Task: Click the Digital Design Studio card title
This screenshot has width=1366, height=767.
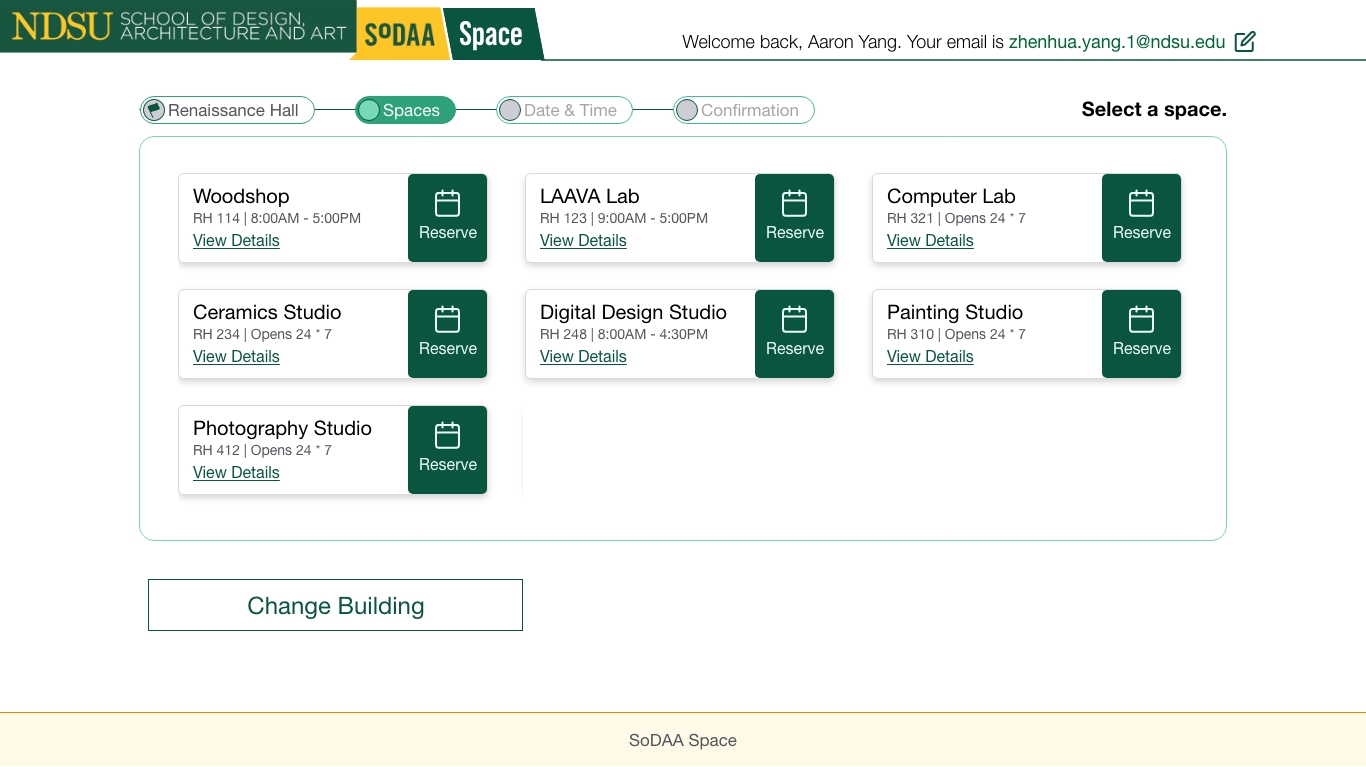Action: (x=633, y=312)
